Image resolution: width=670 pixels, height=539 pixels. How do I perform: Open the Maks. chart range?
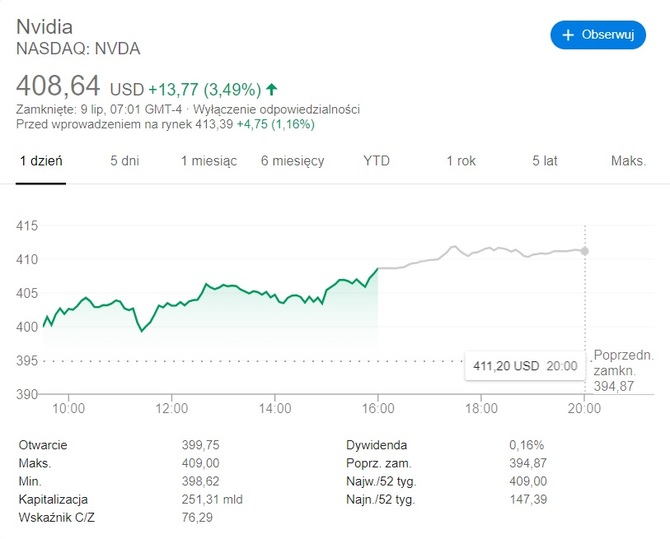click(629, 161)
